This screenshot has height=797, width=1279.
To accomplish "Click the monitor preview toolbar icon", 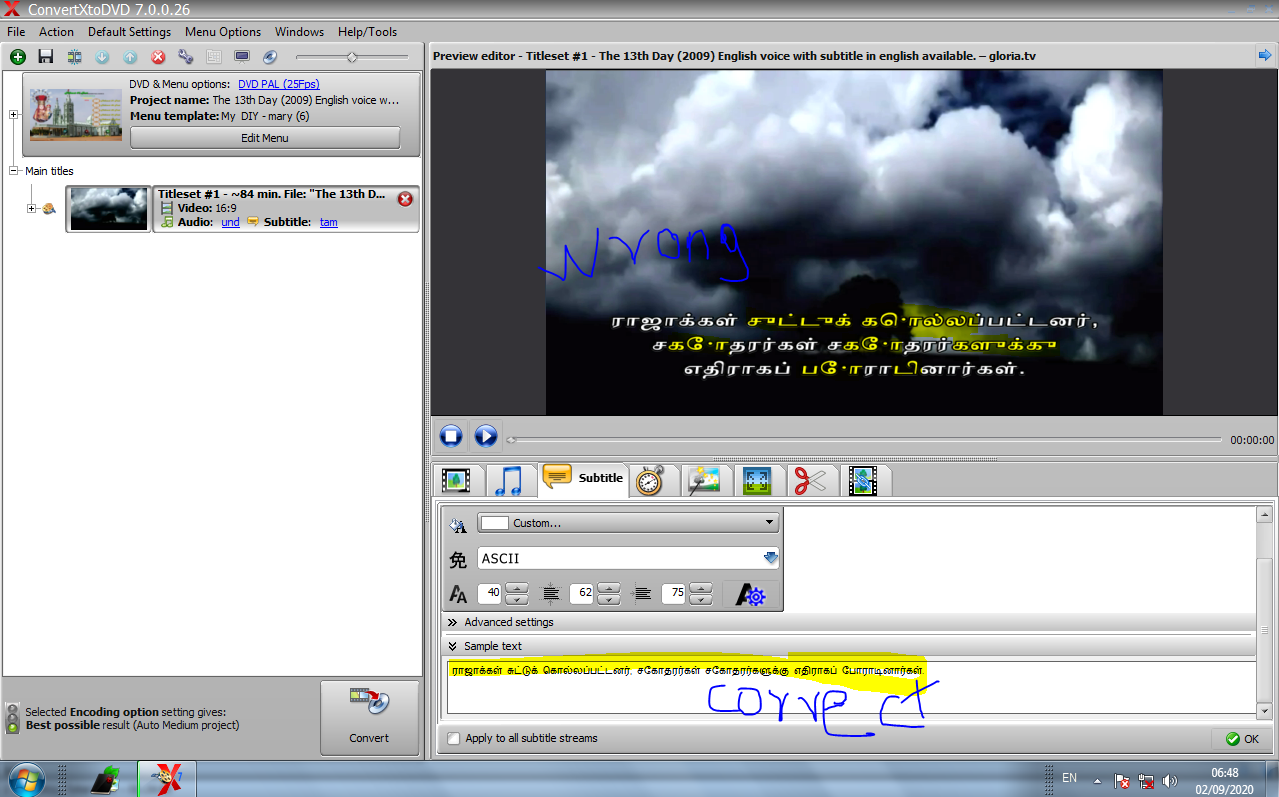I will (x=242, y=57).
